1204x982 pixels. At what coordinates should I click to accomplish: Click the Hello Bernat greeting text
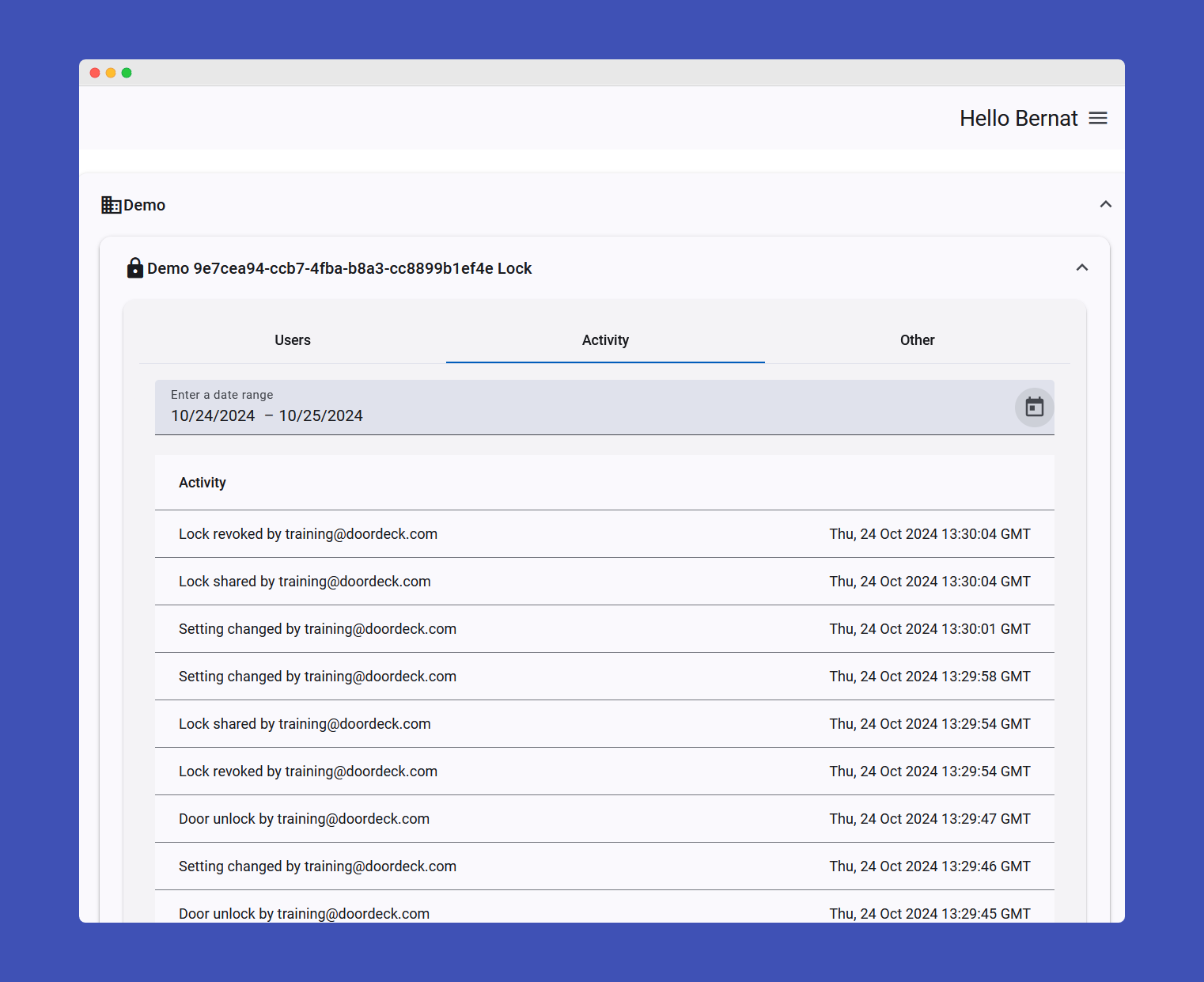click(x=1018, y=118)
